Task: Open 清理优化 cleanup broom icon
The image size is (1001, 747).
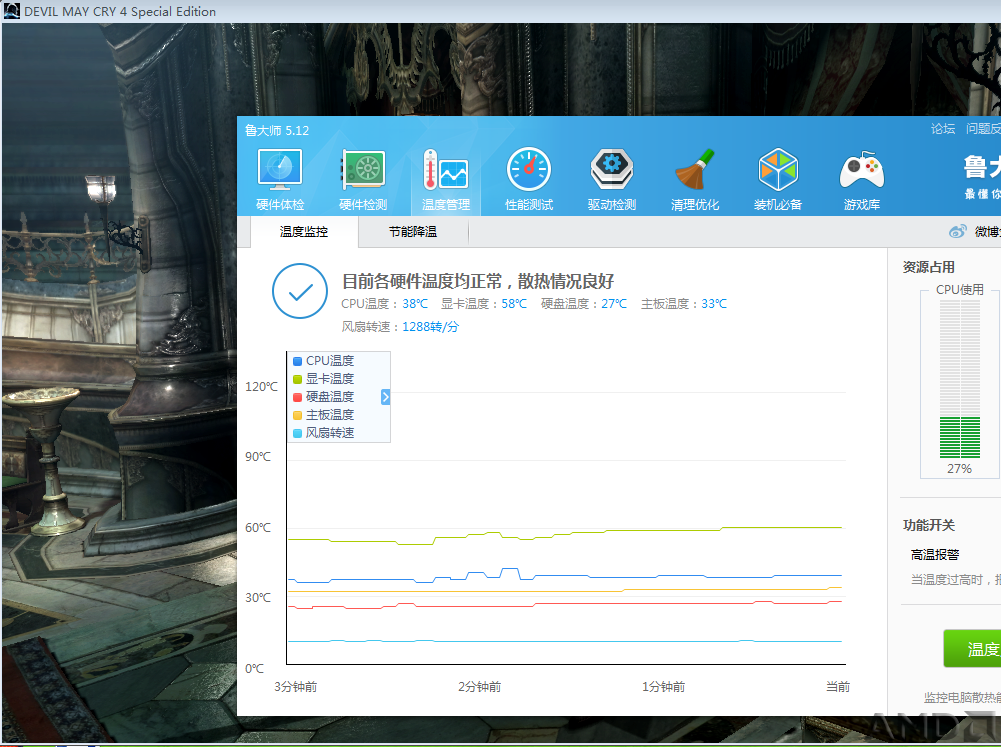Action: 695,170
